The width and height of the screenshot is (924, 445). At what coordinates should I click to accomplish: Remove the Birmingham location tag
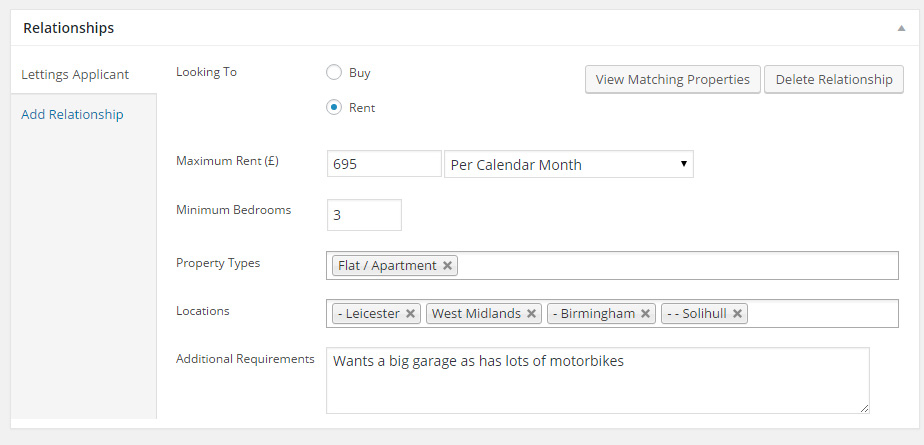tap(646, 314)
